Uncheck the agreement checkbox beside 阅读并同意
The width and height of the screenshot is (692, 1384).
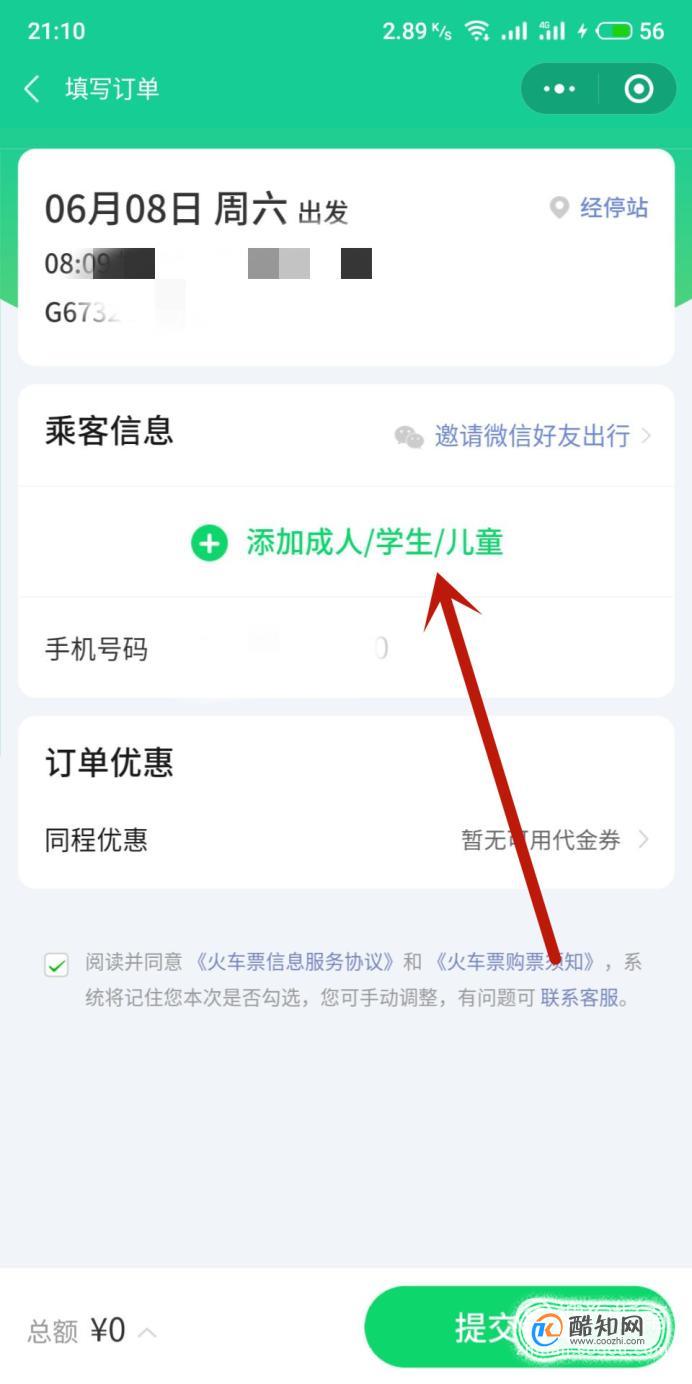[56, 964]
